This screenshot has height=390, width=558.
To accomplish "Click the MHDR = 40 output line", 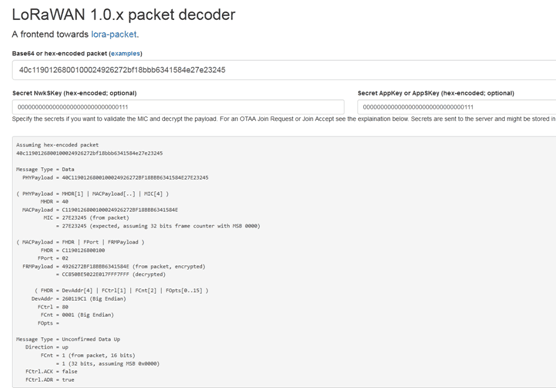I will 54,202.
